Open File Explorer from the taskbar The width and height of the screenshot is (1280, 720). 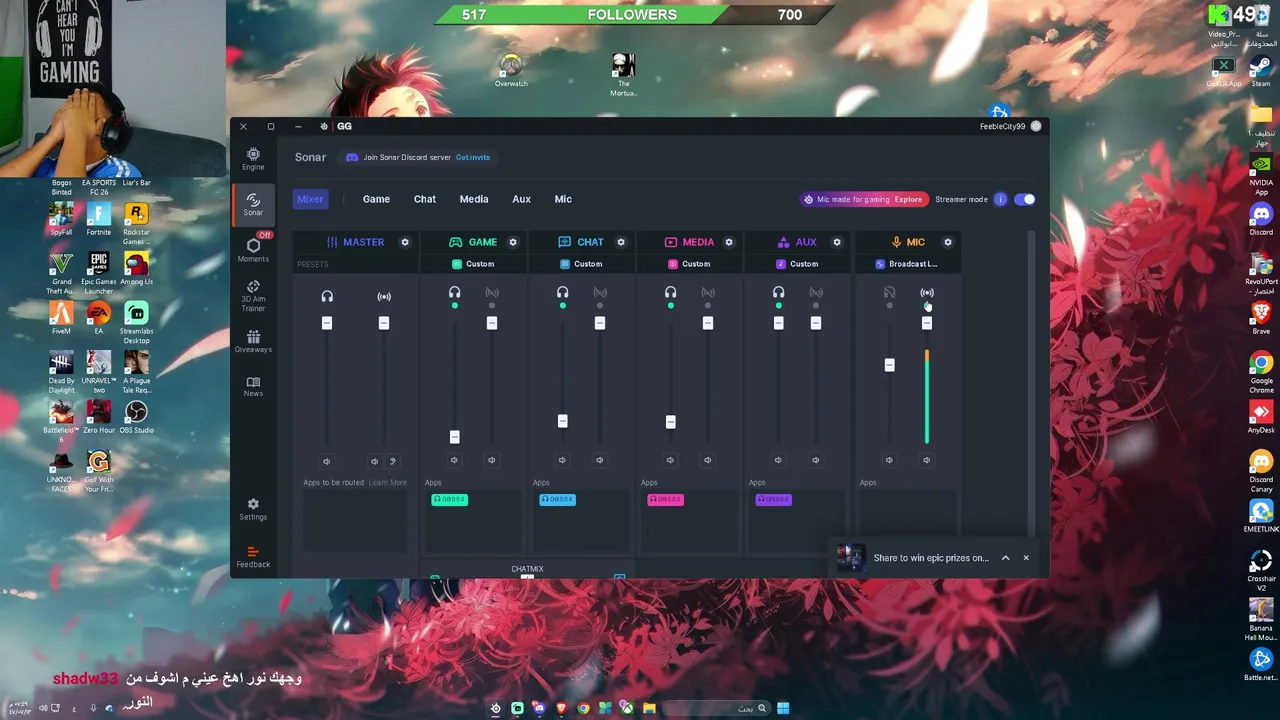click(x=649, y=708)
